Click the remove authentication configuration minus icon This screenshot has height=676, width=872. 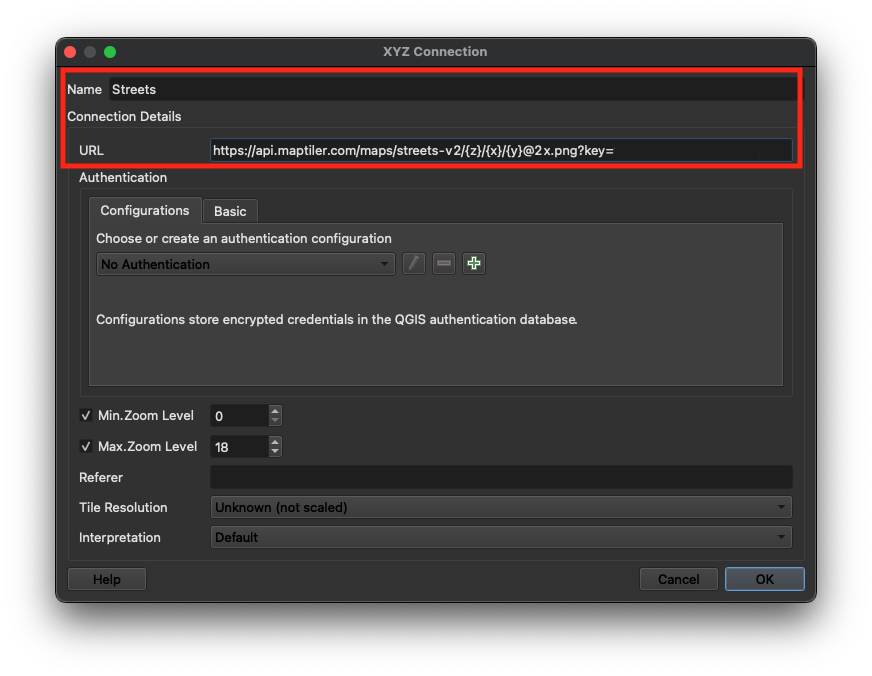click(444, 264)
